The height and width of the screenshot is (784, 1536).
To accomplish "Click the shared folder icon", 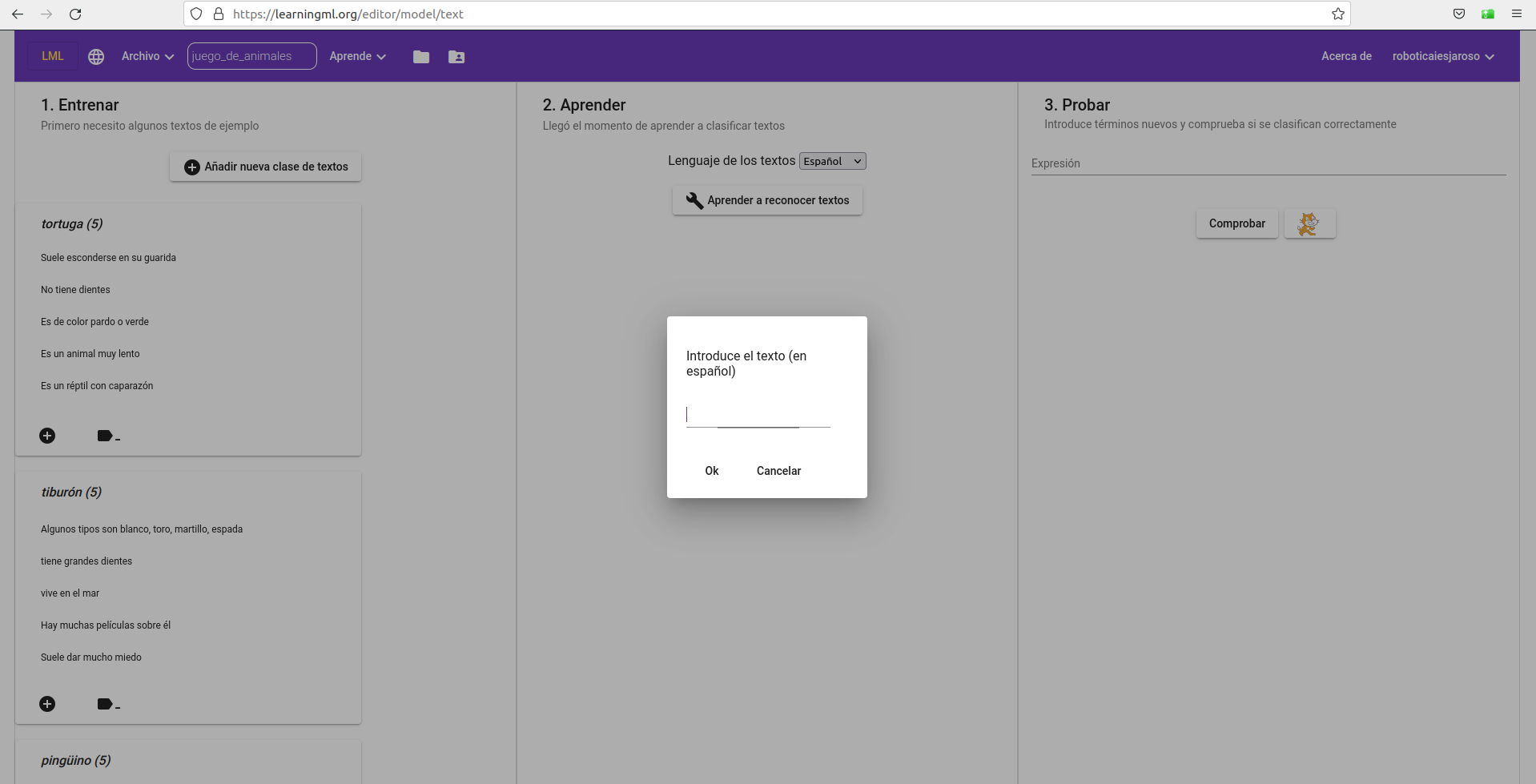I will coord(456,57).
